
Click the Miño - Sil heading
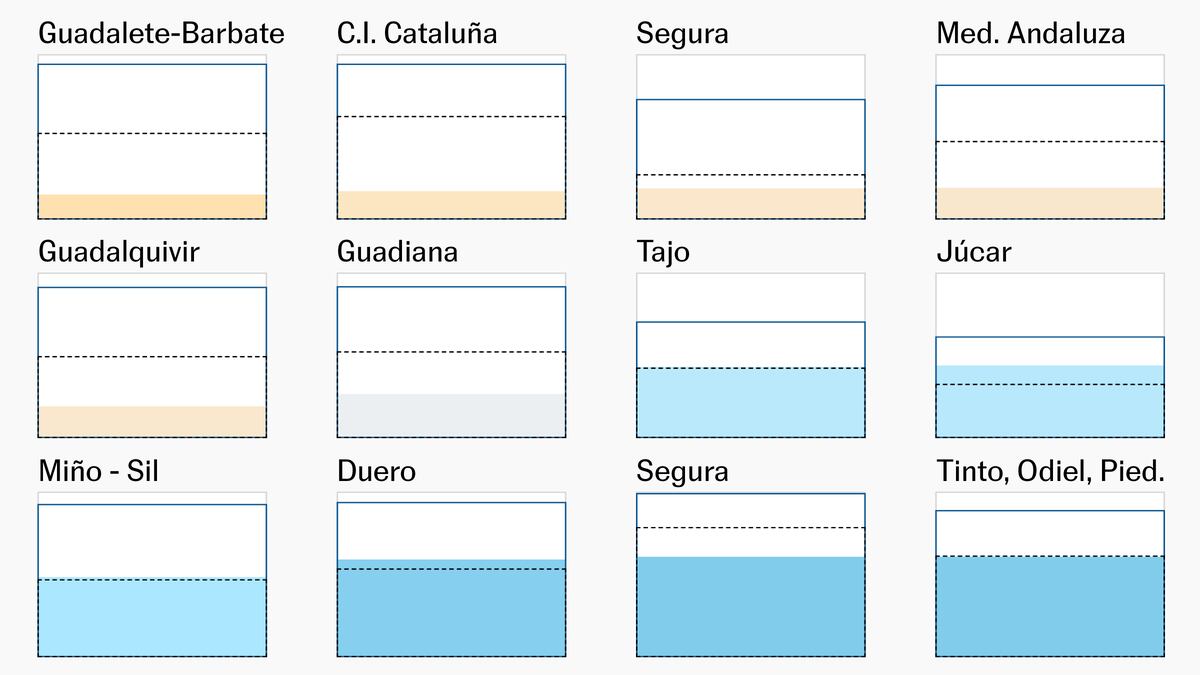98,471
